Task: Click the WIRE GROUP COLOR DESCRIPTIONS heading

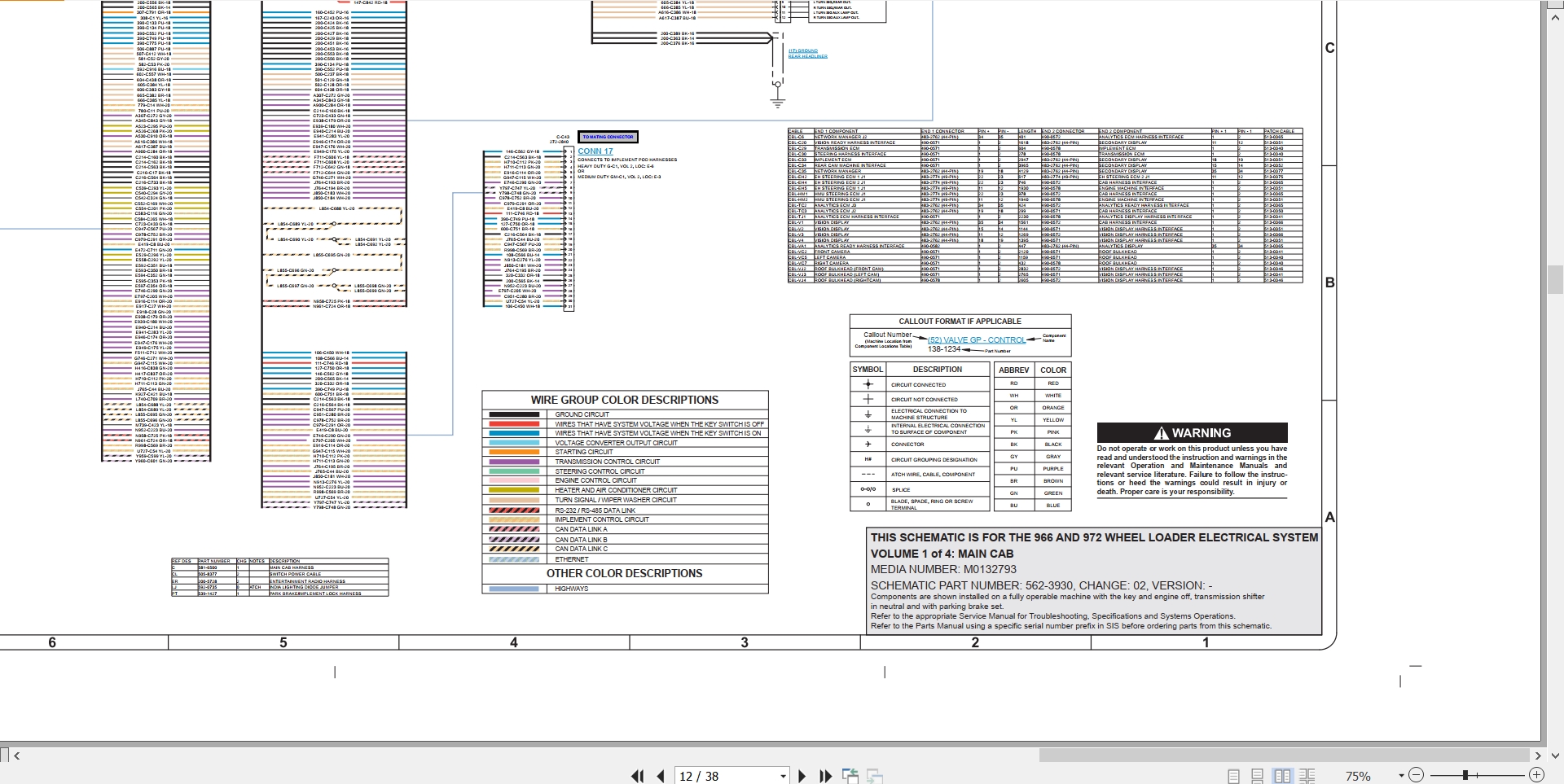Action: [625, 400]
